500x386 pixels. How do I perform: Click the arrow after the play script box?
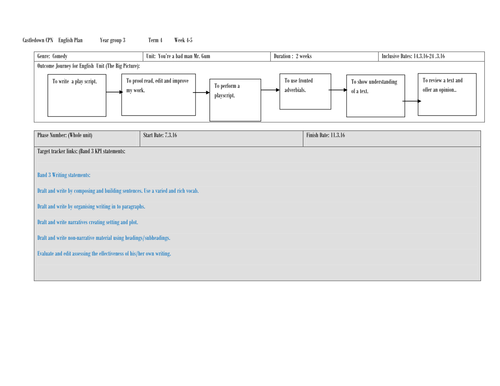(114, 92)
